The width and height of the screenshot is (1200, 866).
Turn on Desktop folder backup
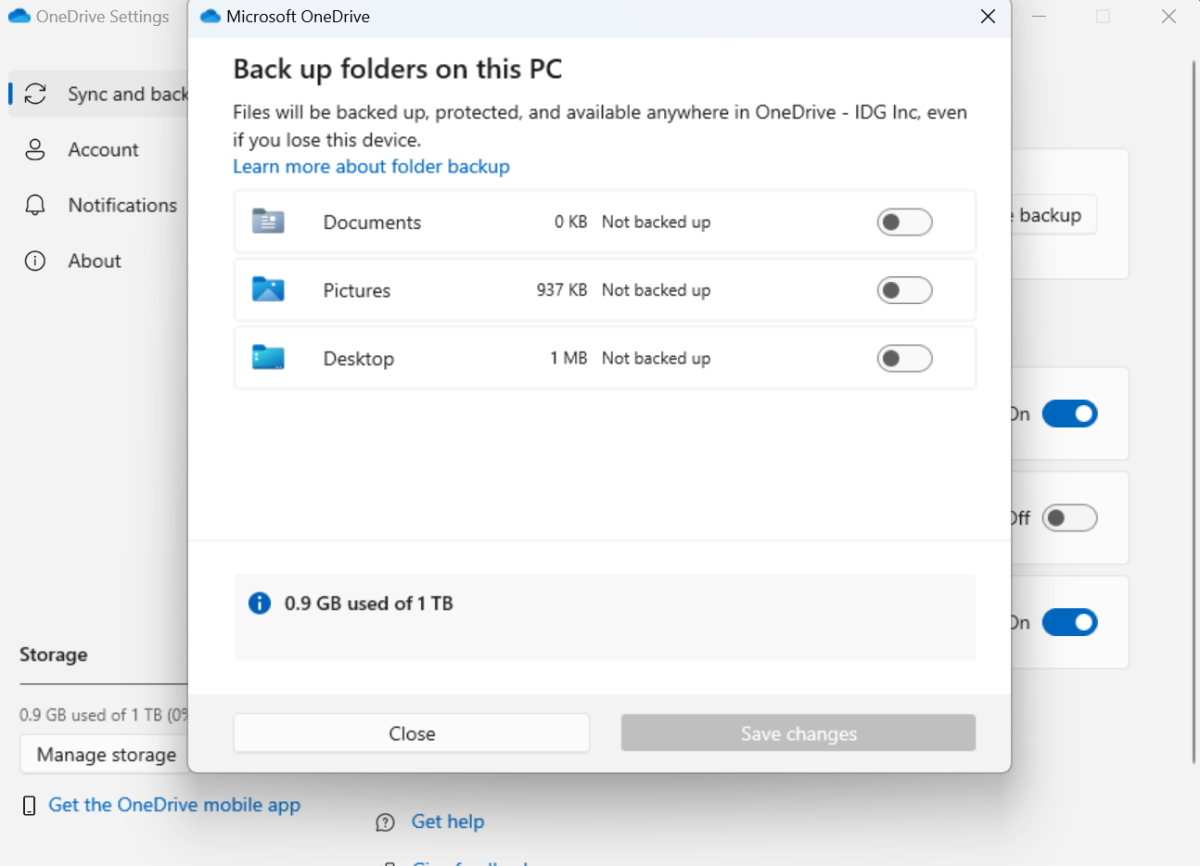904,357
